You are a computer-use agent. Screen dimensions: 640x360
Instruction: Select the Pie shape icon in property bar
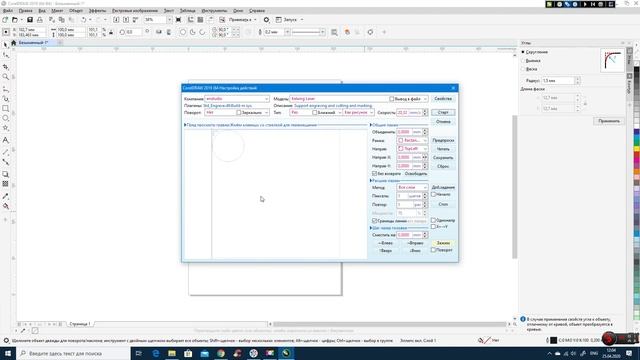[193, 32]
